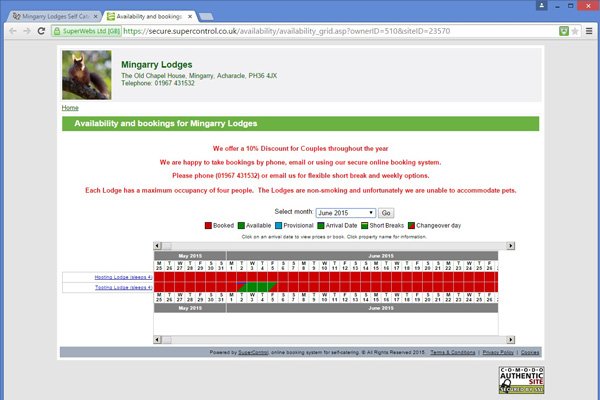
Task: Open the Tooling Lodge property link
Action: pos(122,287)
